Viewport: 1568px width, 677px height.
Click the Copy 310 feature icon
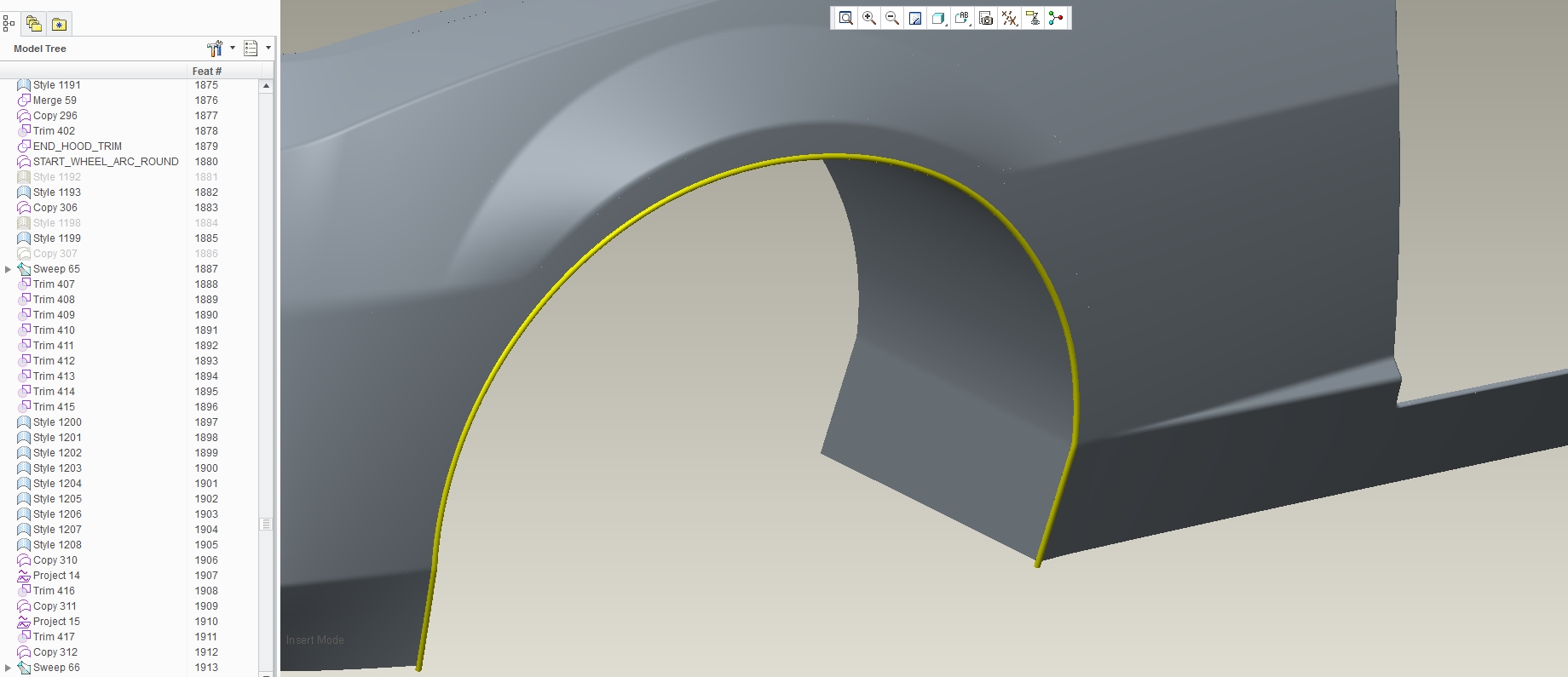click(24, 560)
